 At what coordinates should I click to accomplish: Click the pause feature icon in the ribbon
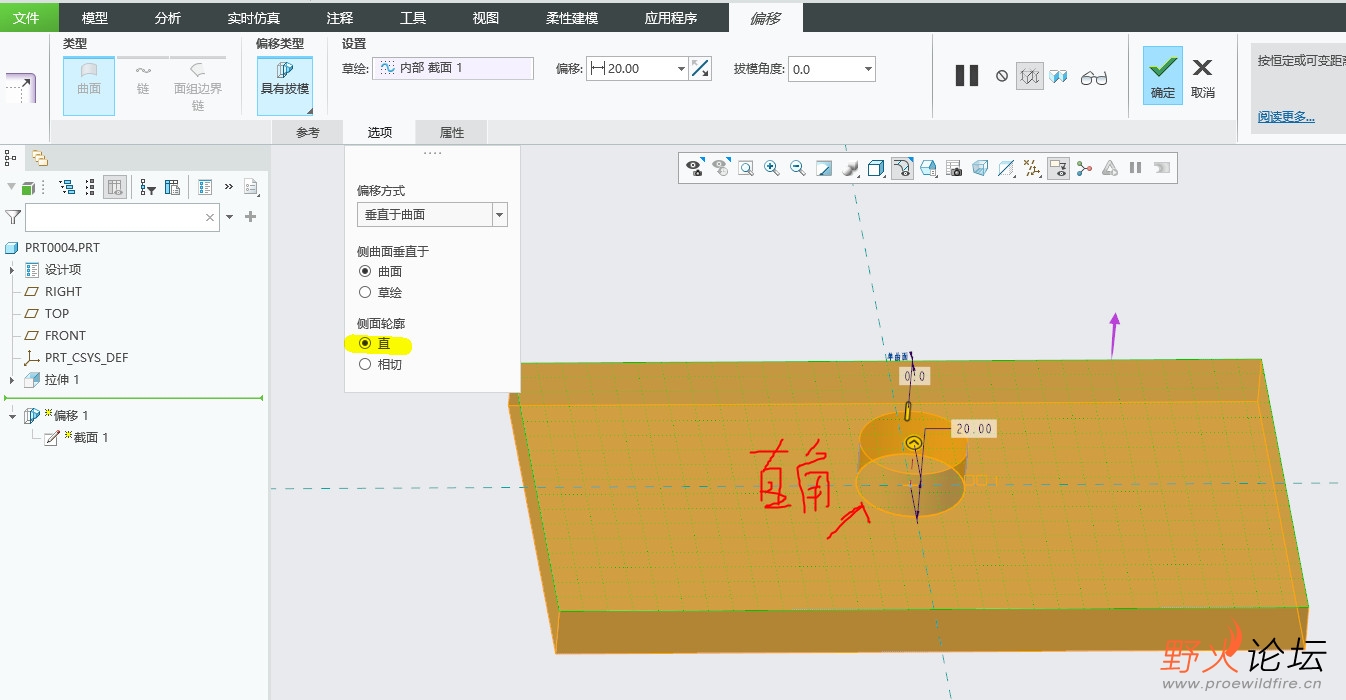[966, 76]
